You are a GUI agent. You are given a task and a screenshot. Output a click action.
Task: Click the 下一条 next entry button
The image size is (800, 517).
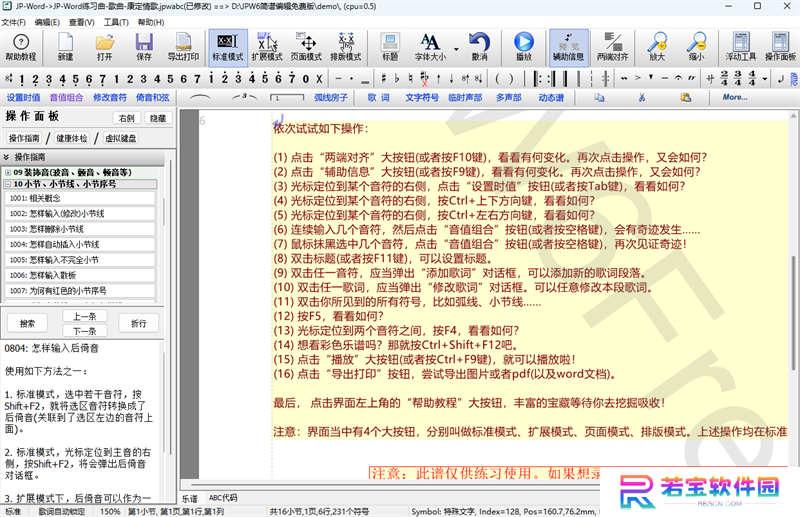[x=85, y=331]
